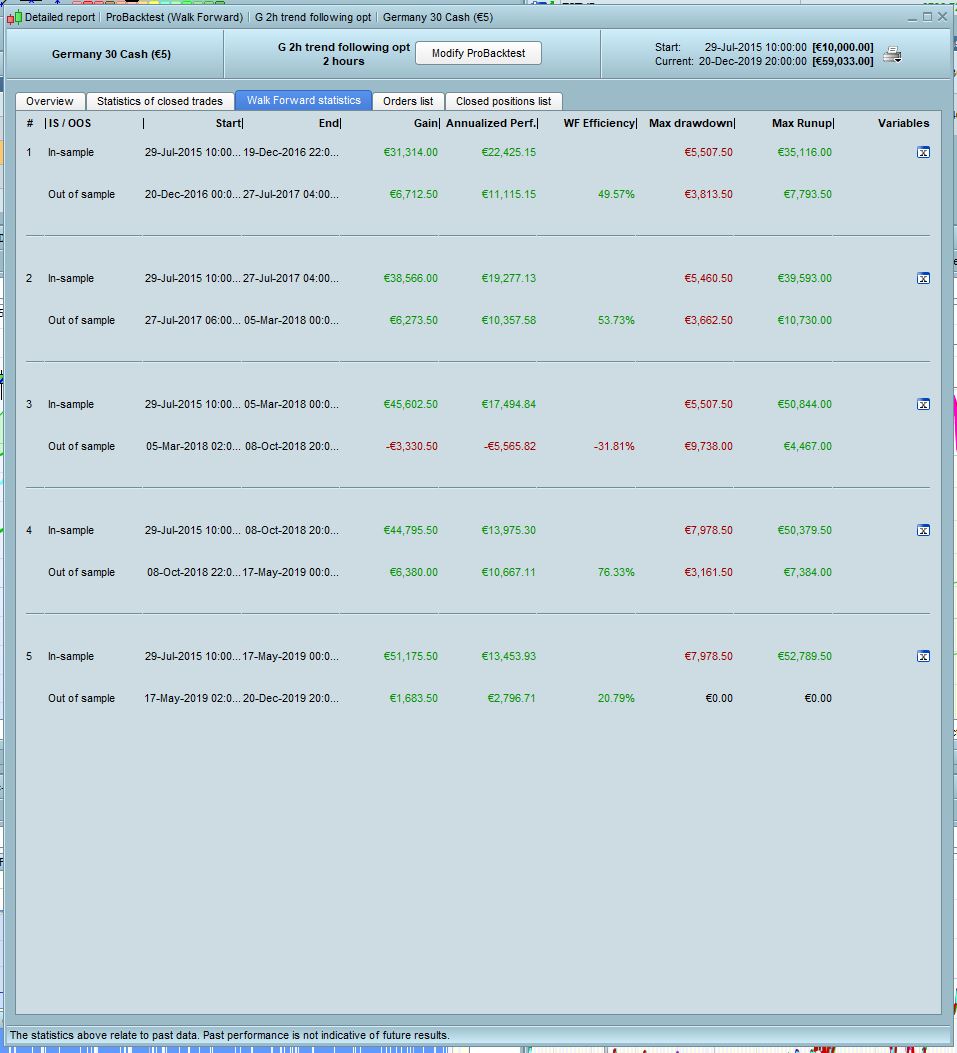
Task: Sort by WF Efficiency column header
Action: 599,124
